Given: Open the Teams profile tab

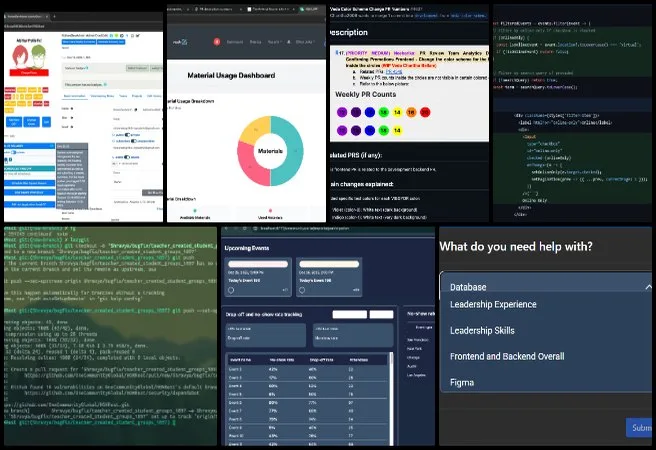Looking at the screenshot, I should (x=123, y=96).
